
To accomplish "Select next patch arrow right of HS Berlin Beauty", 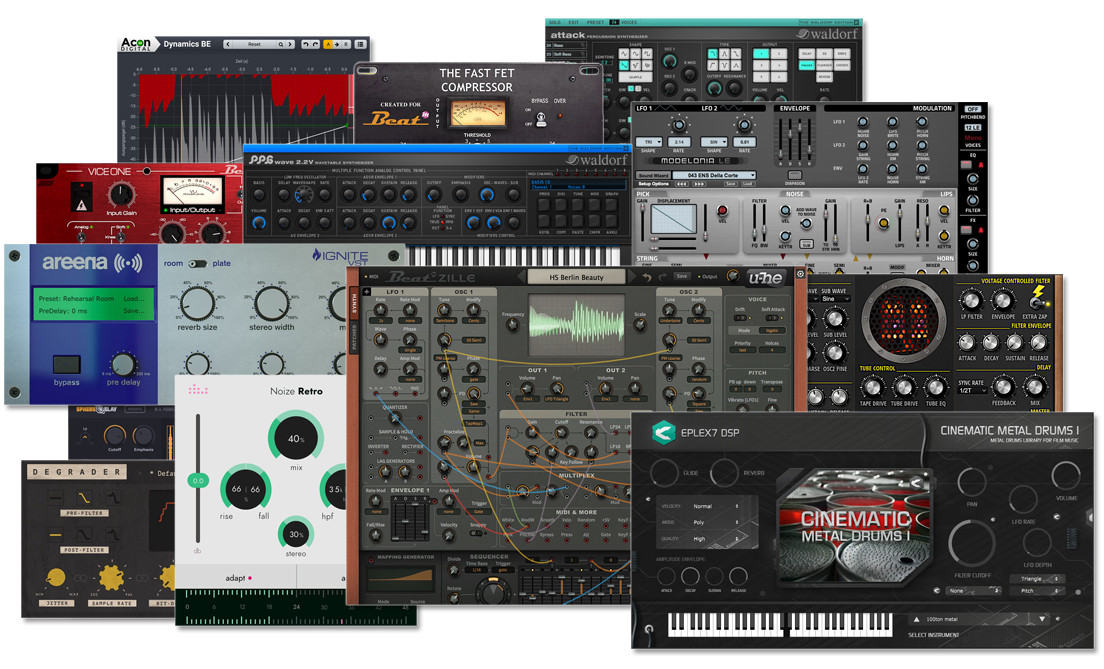I will (x=632, y=277).
